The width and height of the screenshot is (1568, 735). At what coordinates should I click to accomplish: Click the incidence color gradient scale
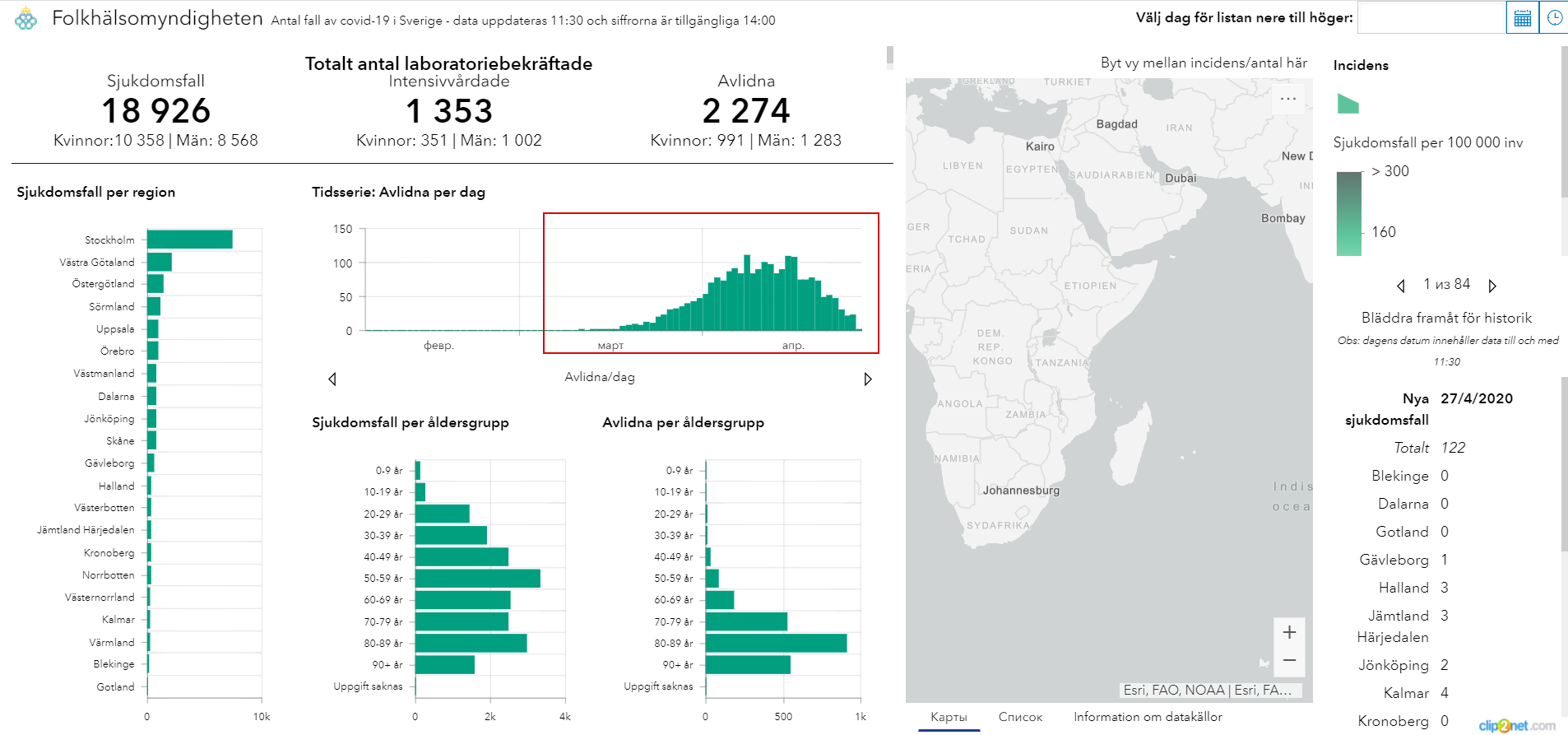coord(1349,214)
